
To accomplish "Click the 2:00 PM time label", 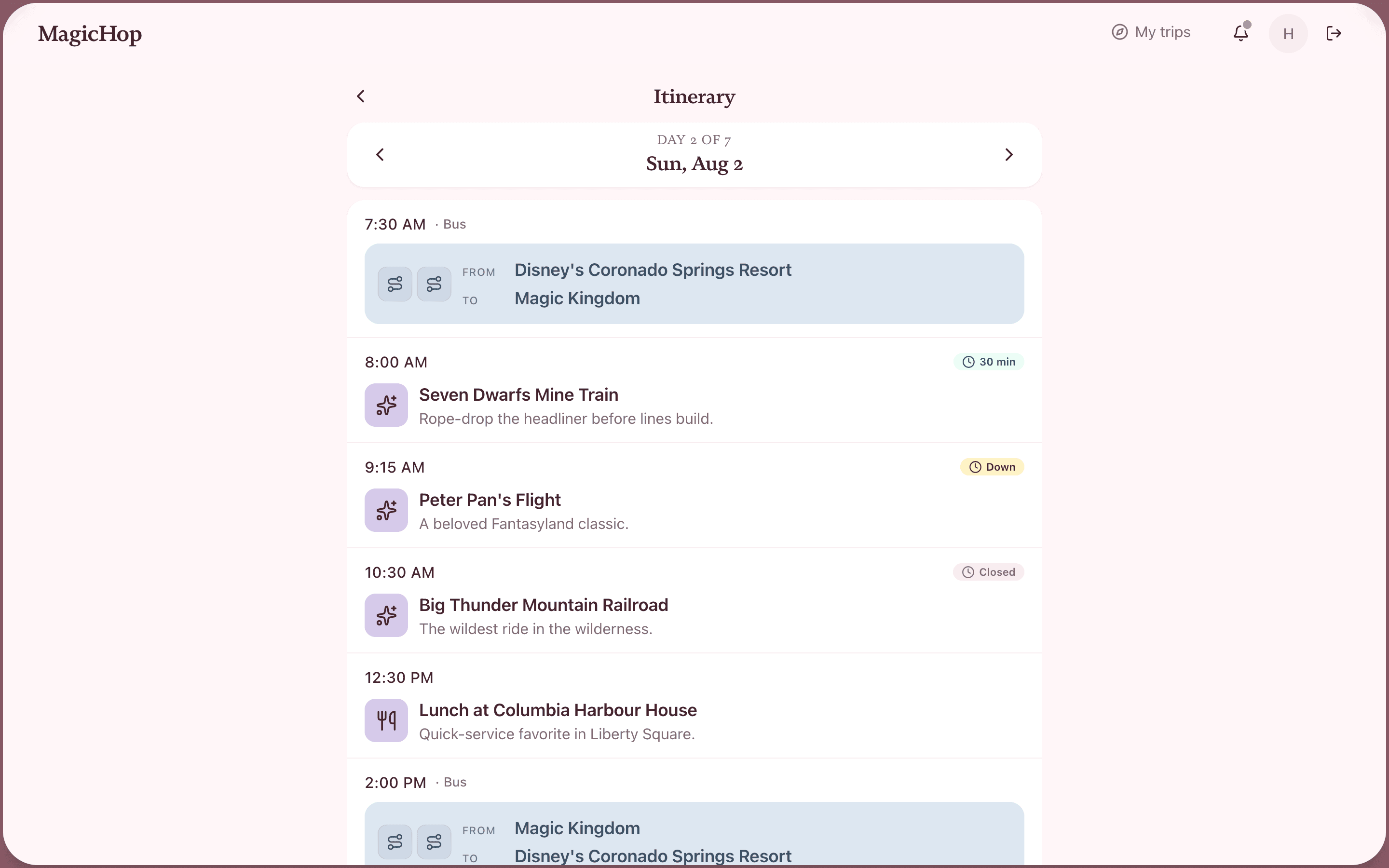I will click(395, 783).
